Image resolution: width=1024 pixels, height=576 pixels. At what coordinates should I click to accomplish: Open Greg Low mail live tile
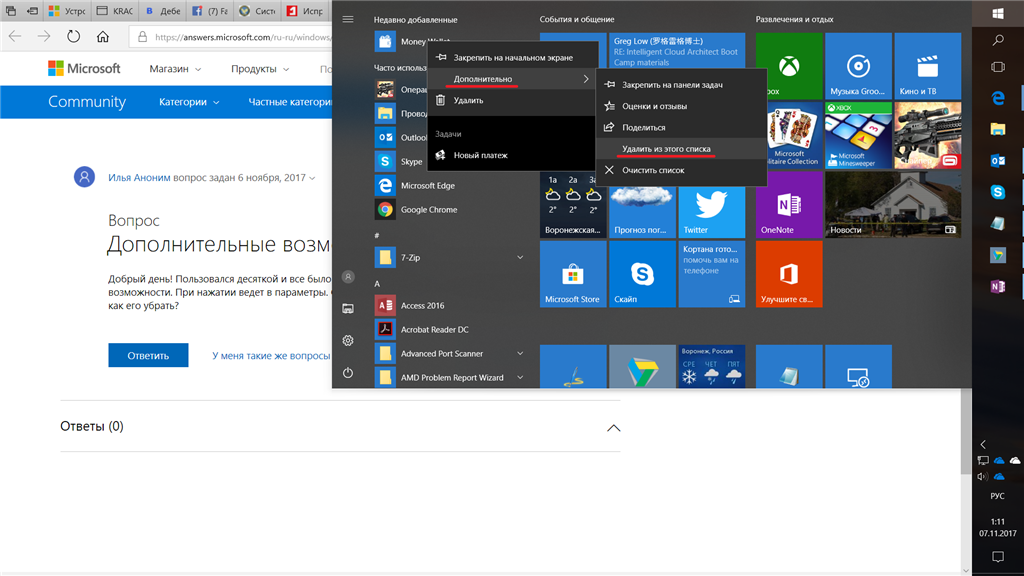coord(677,51)
